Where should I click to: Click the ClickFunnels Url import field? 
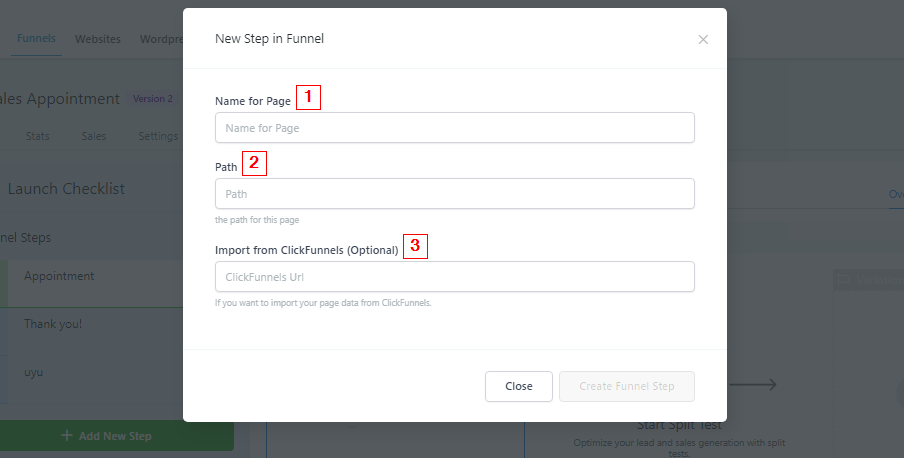[x=455, y=276]
